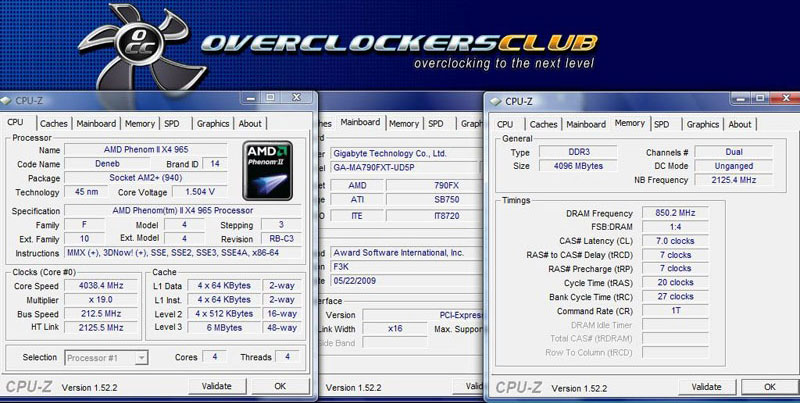Select Memory tab in middle CPU-Z window

(404, 123)
